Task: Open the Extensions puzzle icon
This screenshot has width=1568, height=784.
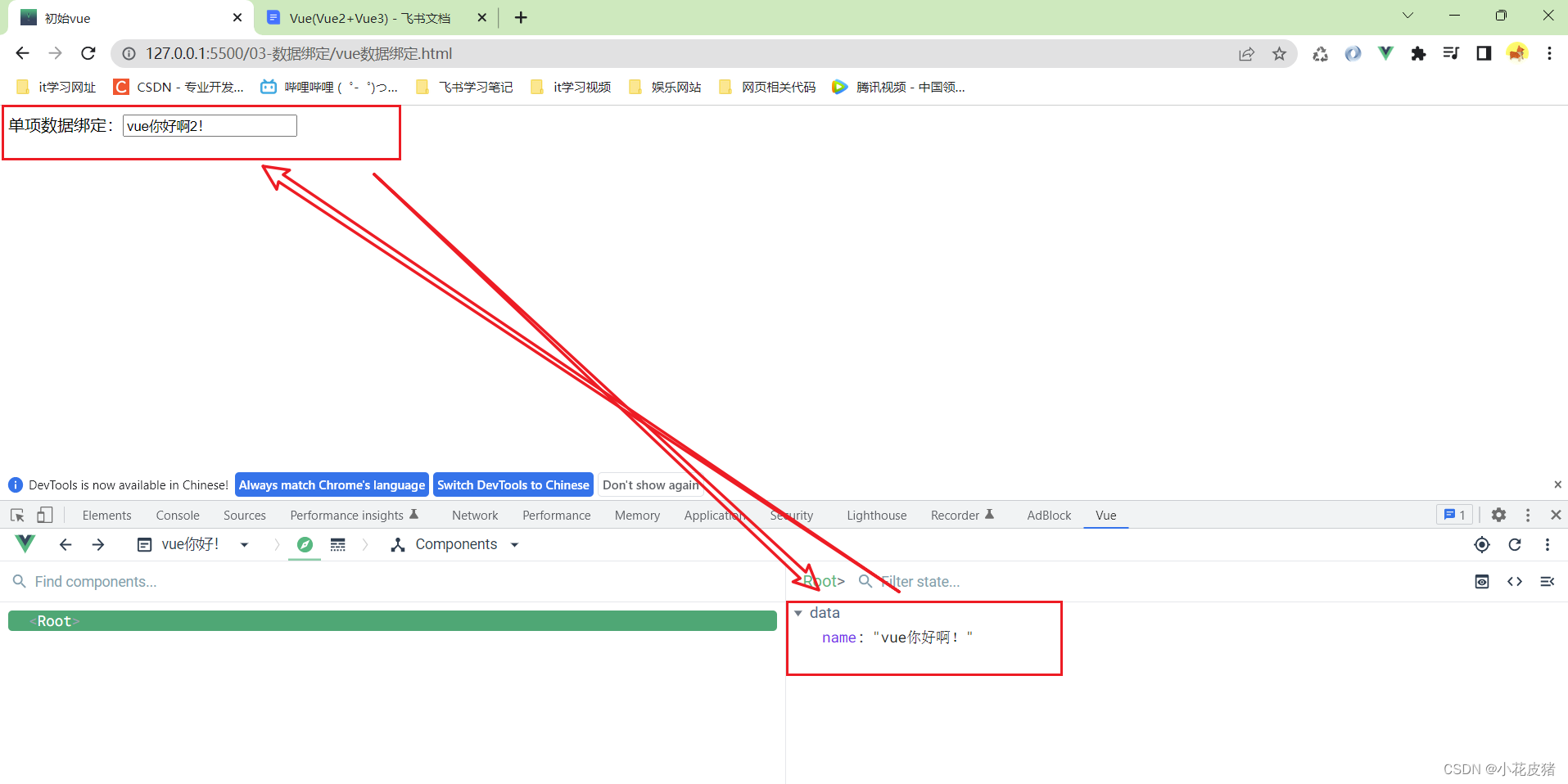Action: (1418, 53)
